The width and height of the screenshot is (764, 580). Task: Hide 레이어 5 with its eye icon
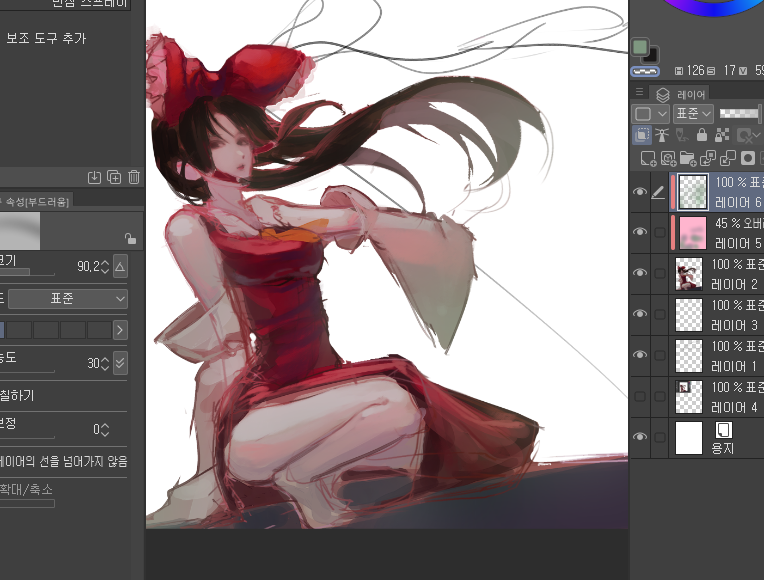tap(640, 232)
